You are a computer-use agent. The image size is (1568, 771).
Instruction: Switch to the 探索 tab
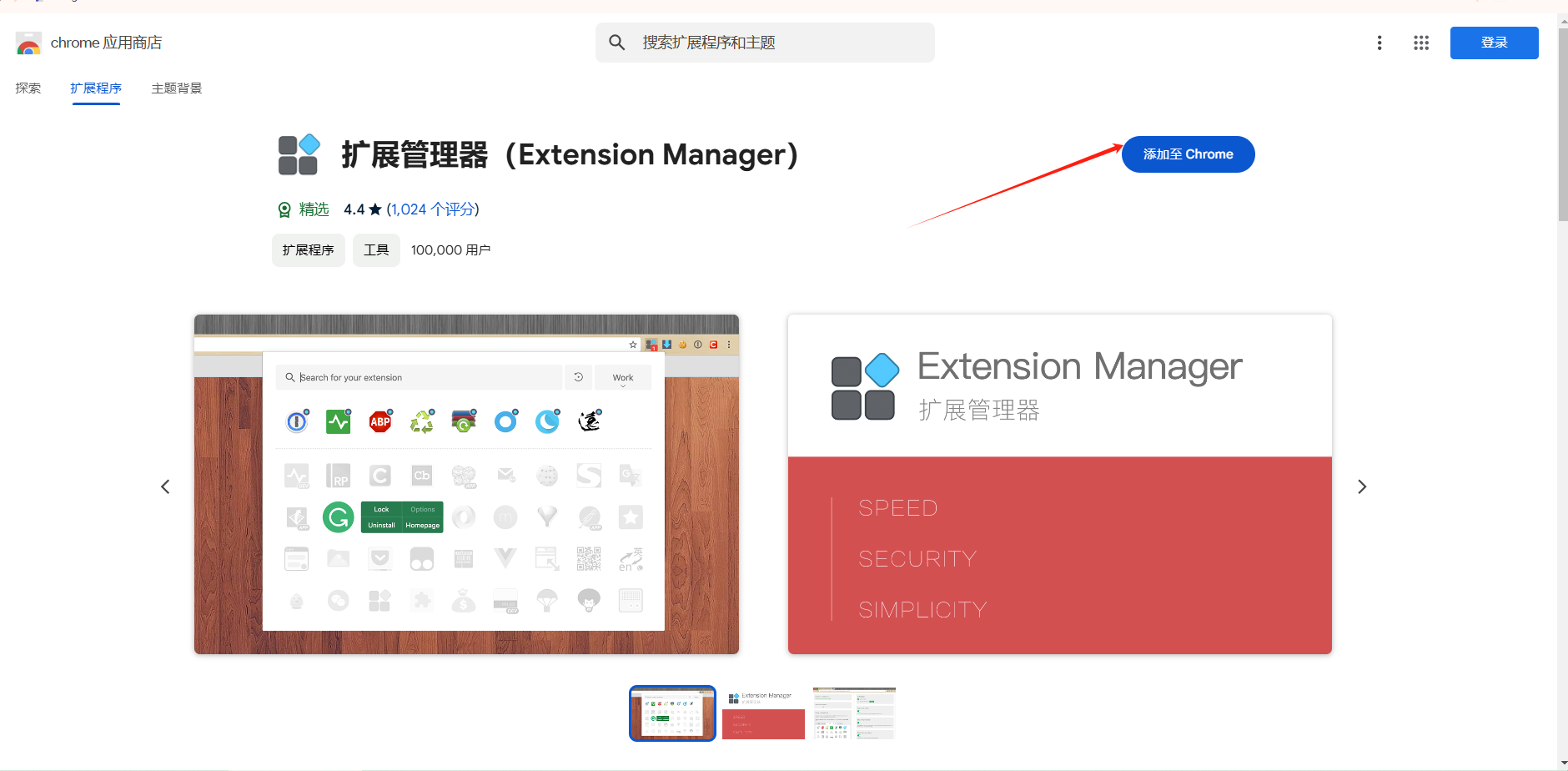coord(28,88)
